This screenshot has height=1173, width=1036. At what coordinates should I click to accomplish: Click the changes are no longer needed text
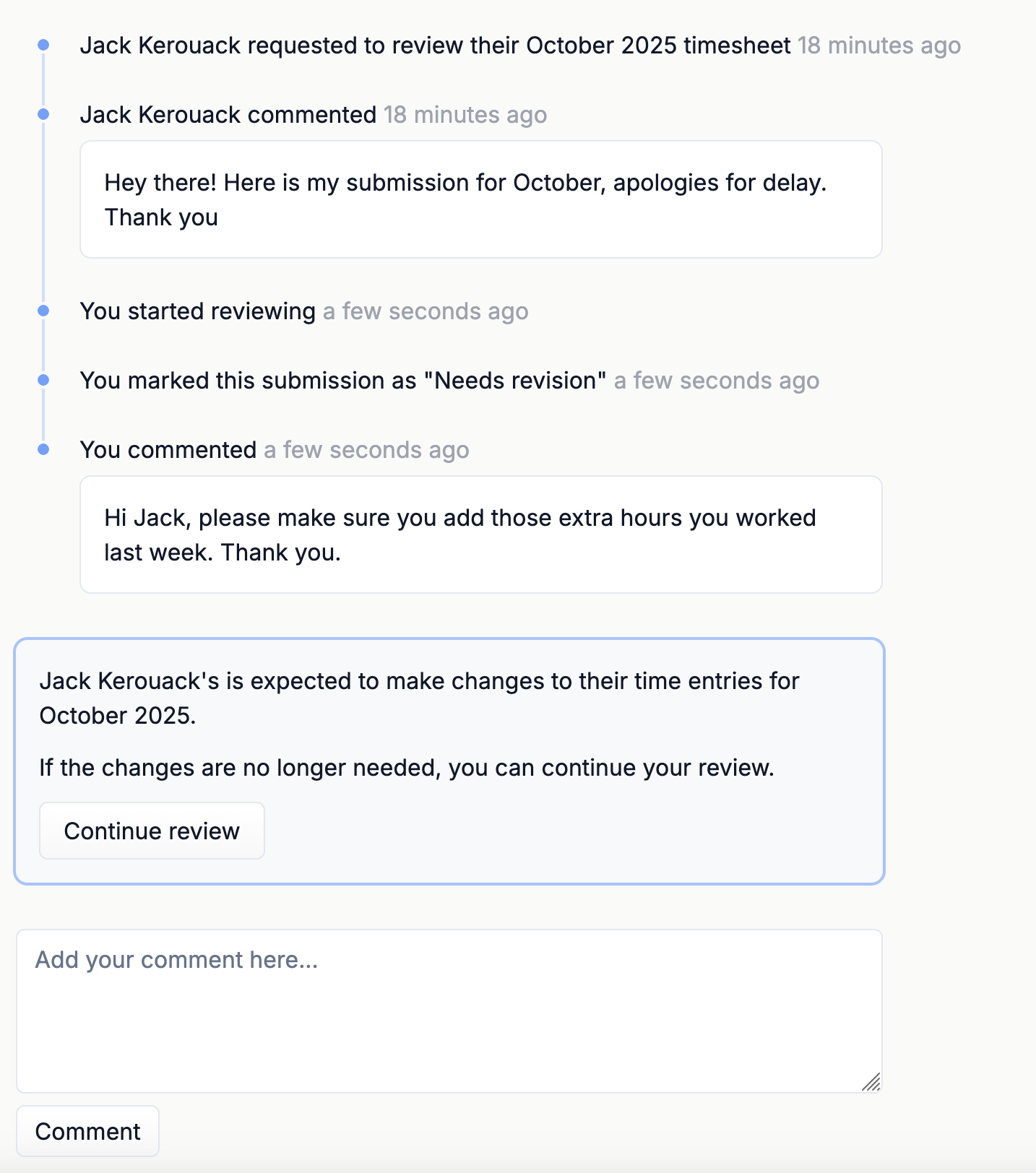pos(406,767)
